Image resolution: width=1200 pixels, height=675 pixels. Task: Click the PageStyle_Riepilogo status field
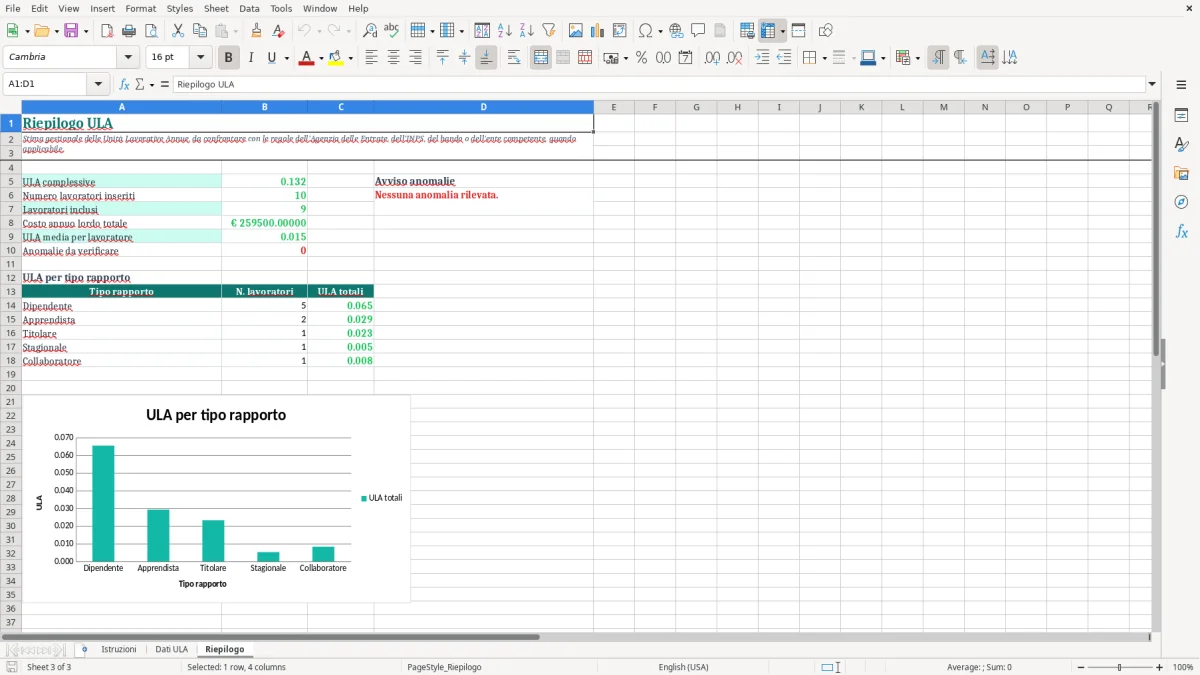point(444,667)
